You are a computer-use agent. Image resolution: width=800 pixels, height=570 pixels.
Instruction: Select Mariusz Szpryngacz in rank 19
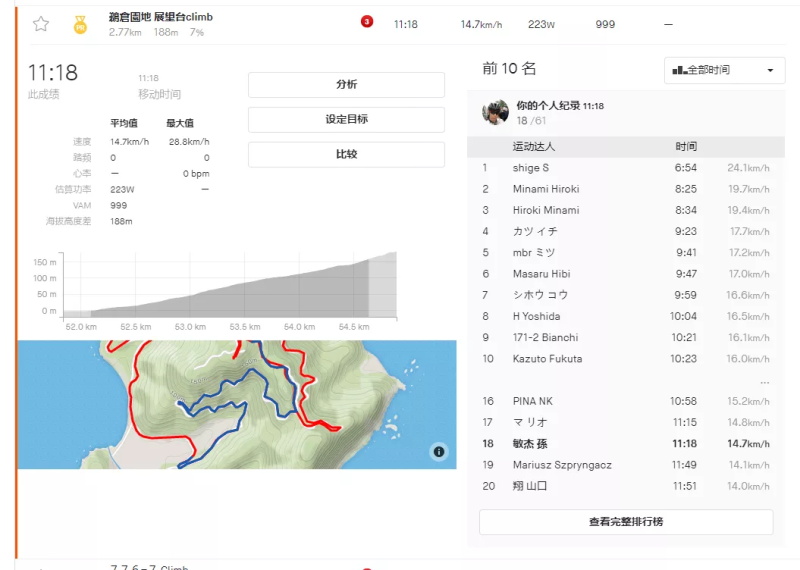click(562, 465)
